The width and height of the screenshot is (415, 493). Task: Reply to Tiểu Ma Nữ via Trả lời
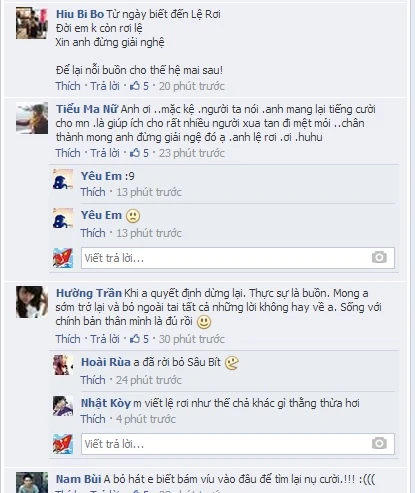coord(105,153)
